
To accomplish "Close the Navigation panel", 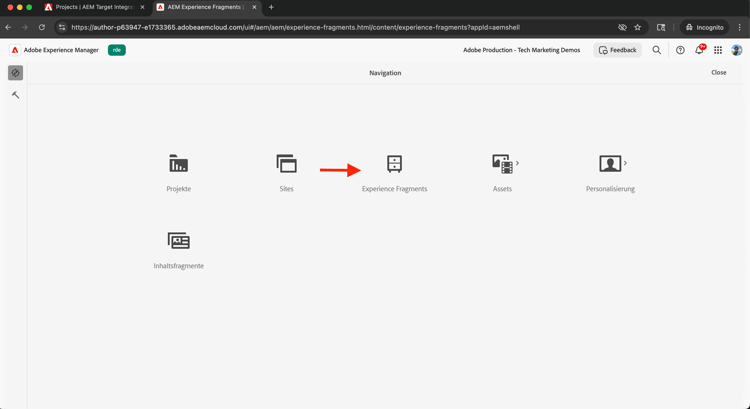I will pos(718,73).
